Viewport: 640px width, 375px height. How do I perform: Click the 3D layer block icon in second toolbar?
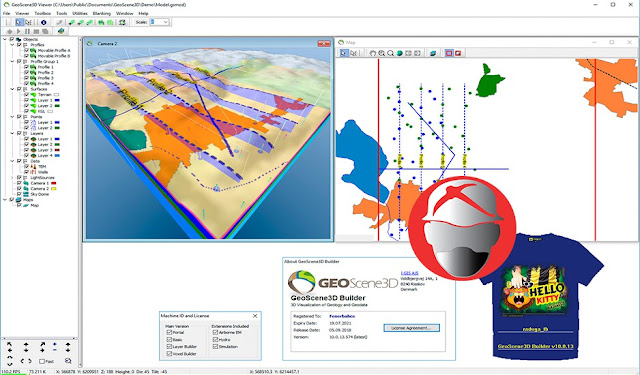click(61, 31)
